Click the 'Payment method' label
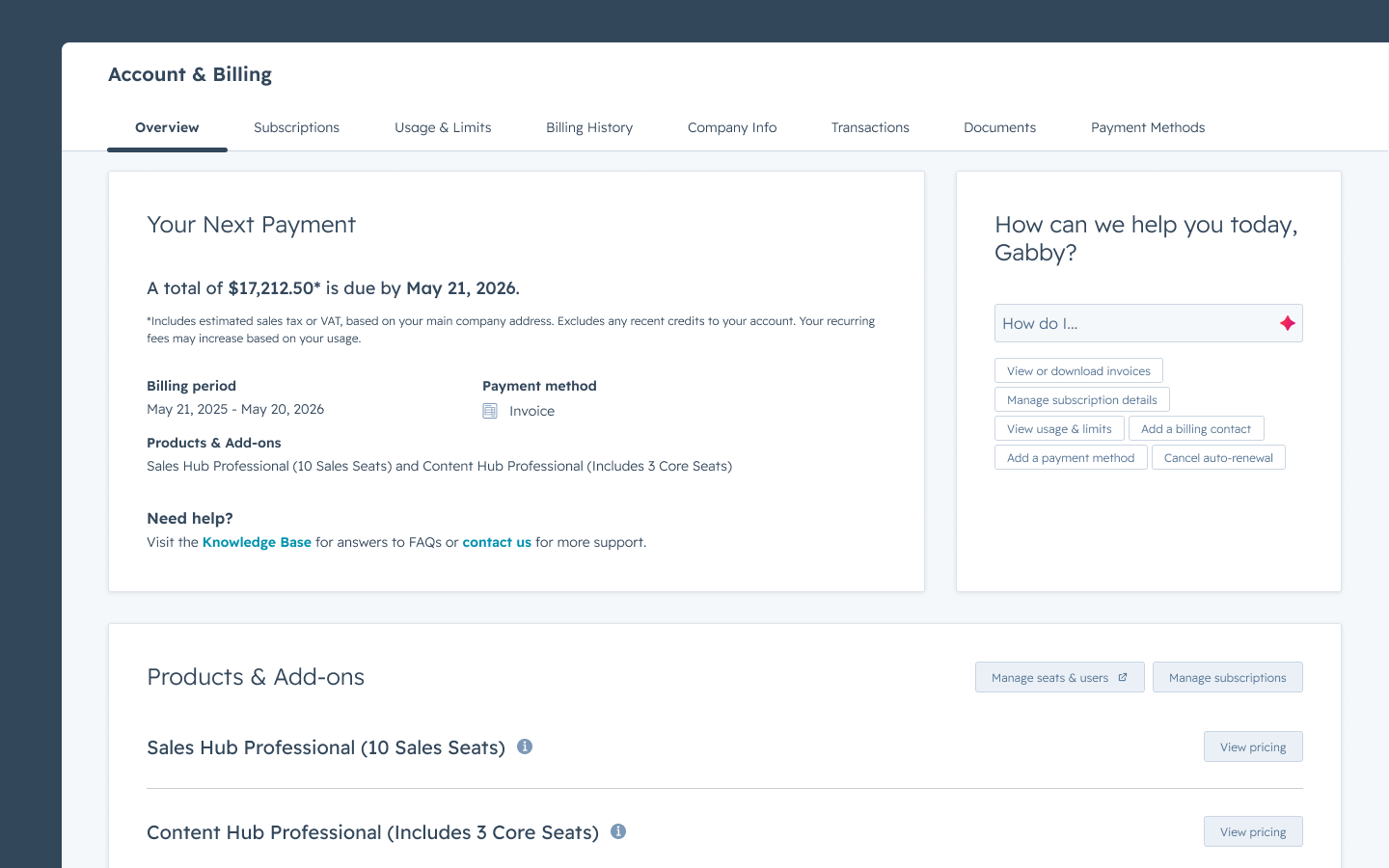The width and height of the screenshot is (1389, 868). click(539, 386)
